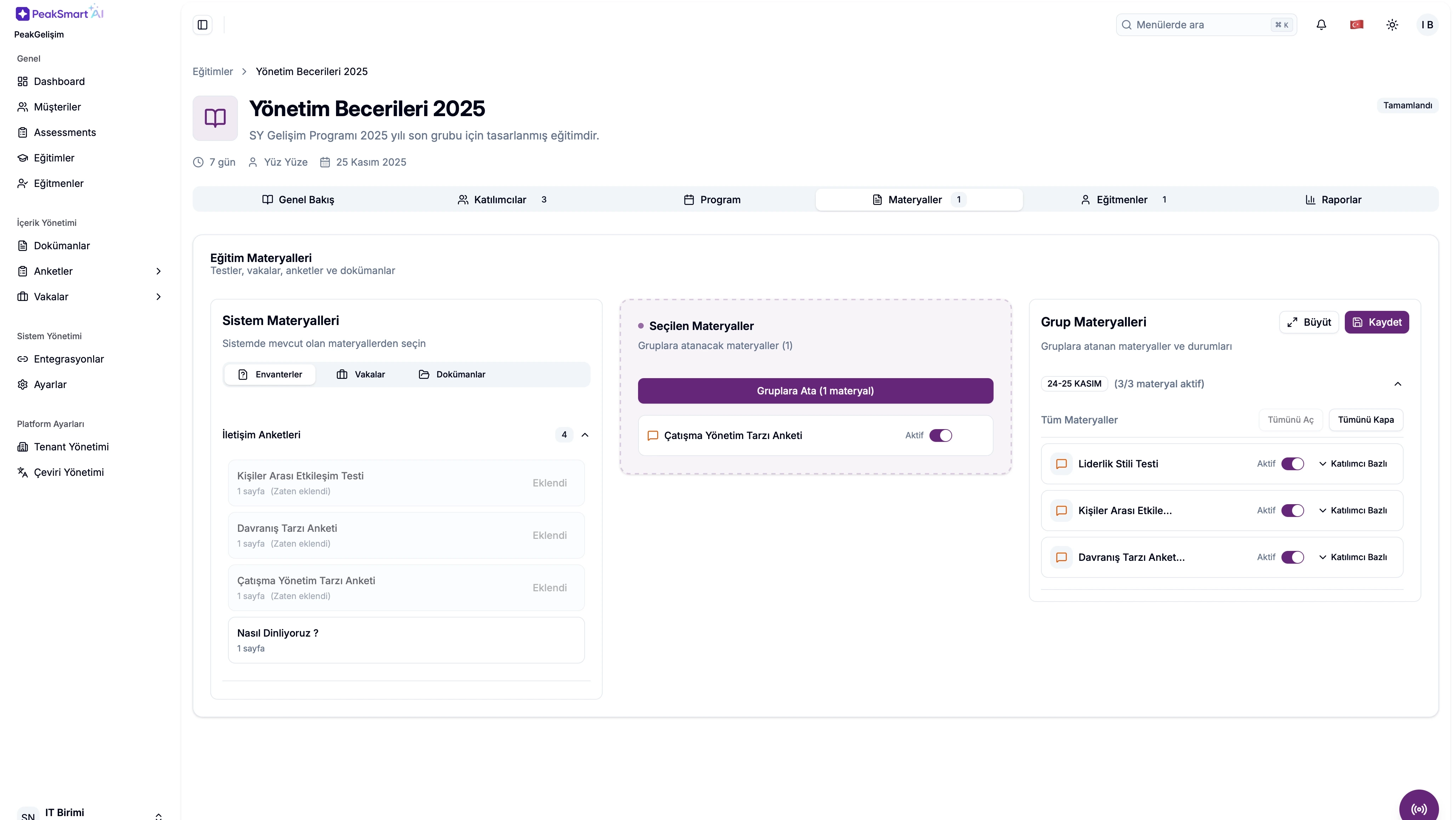Image resolution: width=1456 pixels, height=820 pixels.
Task: Open the notifications bell
Action: [1321, 25]
